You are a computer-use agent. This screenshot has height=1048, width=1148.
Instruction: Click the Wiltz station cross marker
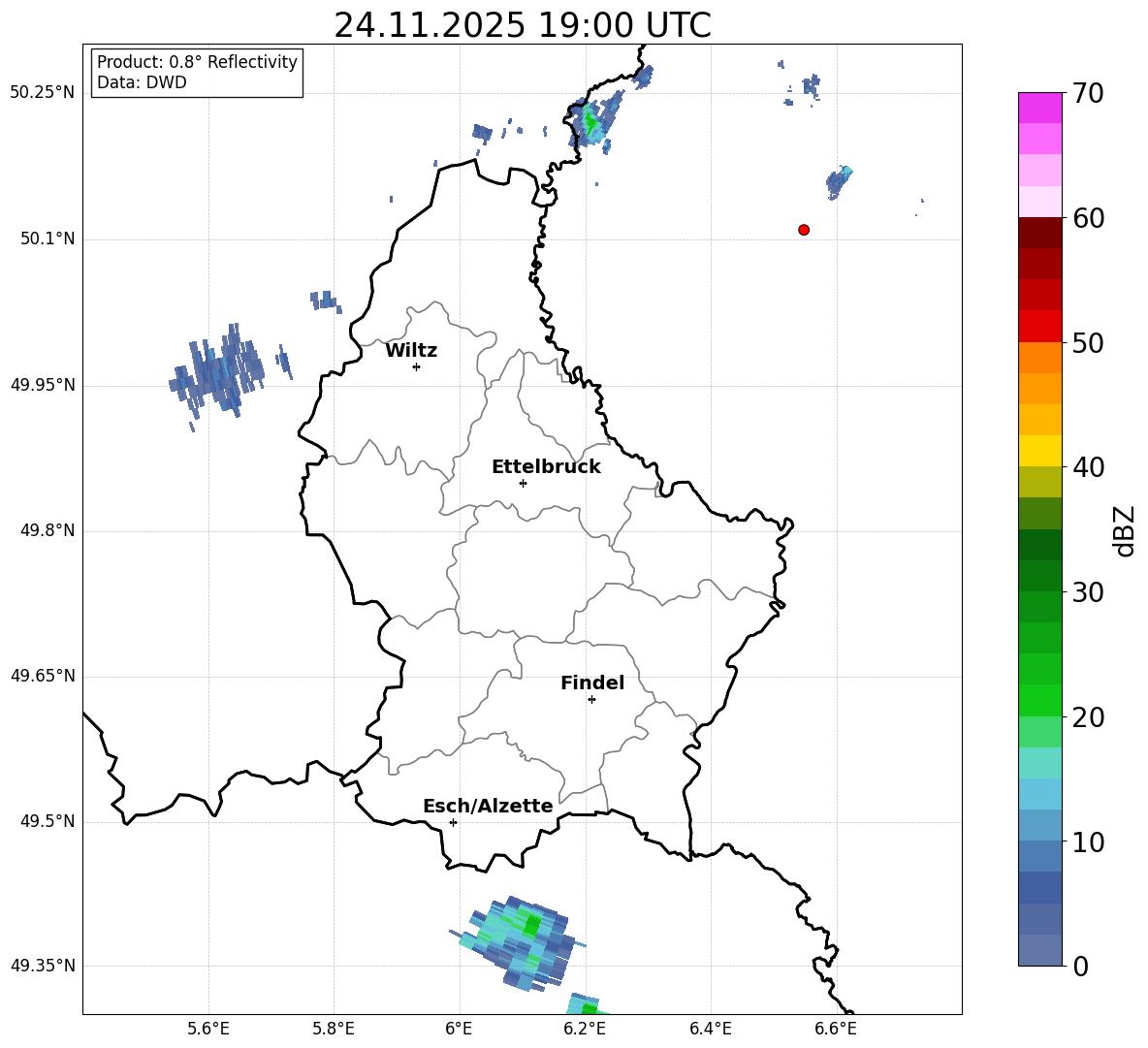[x=416, y=366]
